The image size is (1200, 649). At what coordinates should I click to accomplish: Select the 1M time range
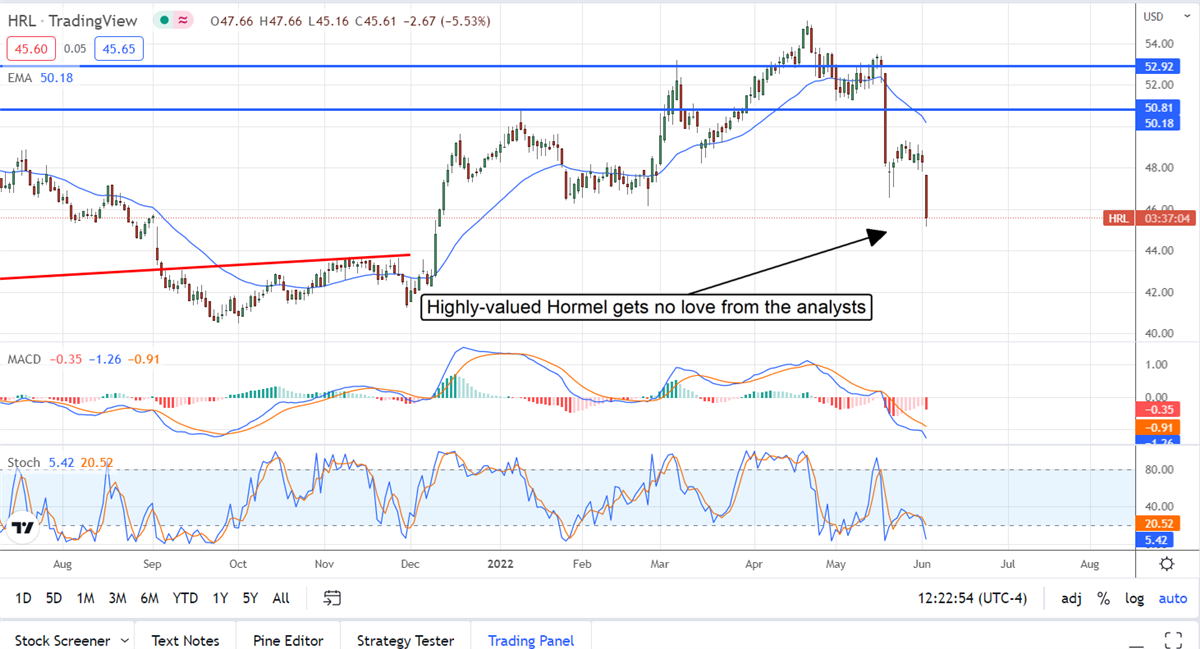point(85,598)
